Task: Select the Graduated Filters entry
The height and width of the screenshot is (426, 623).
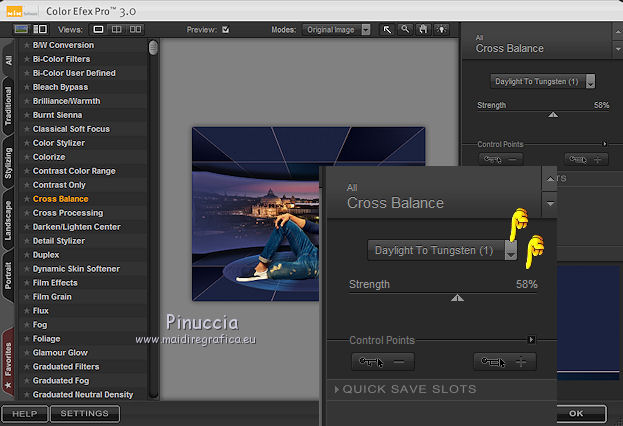Action: point(66,366)
